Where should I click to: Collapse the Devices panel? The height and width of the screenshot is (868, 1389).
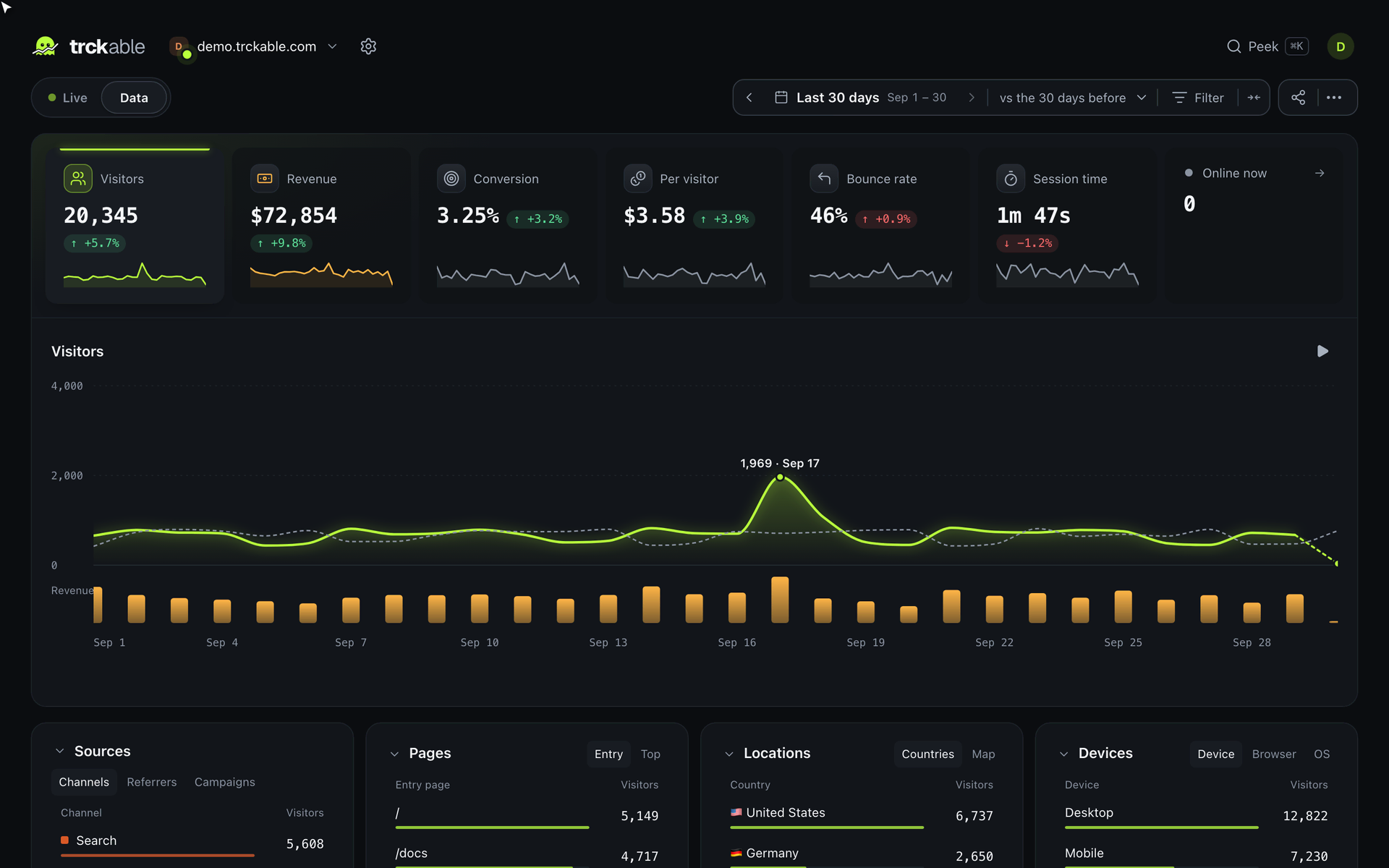tap(1063, 754)
